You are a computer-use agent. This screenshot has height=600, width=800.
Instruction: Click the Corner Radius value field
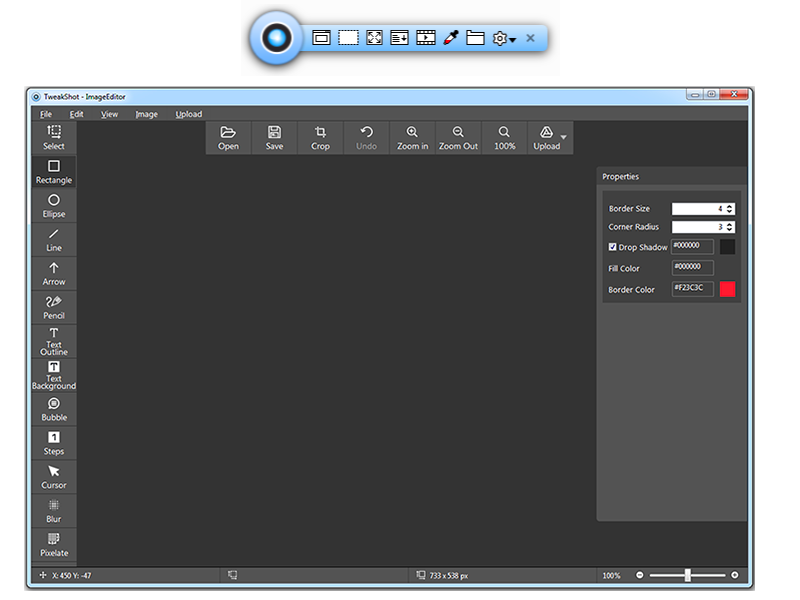pos(698,227)
